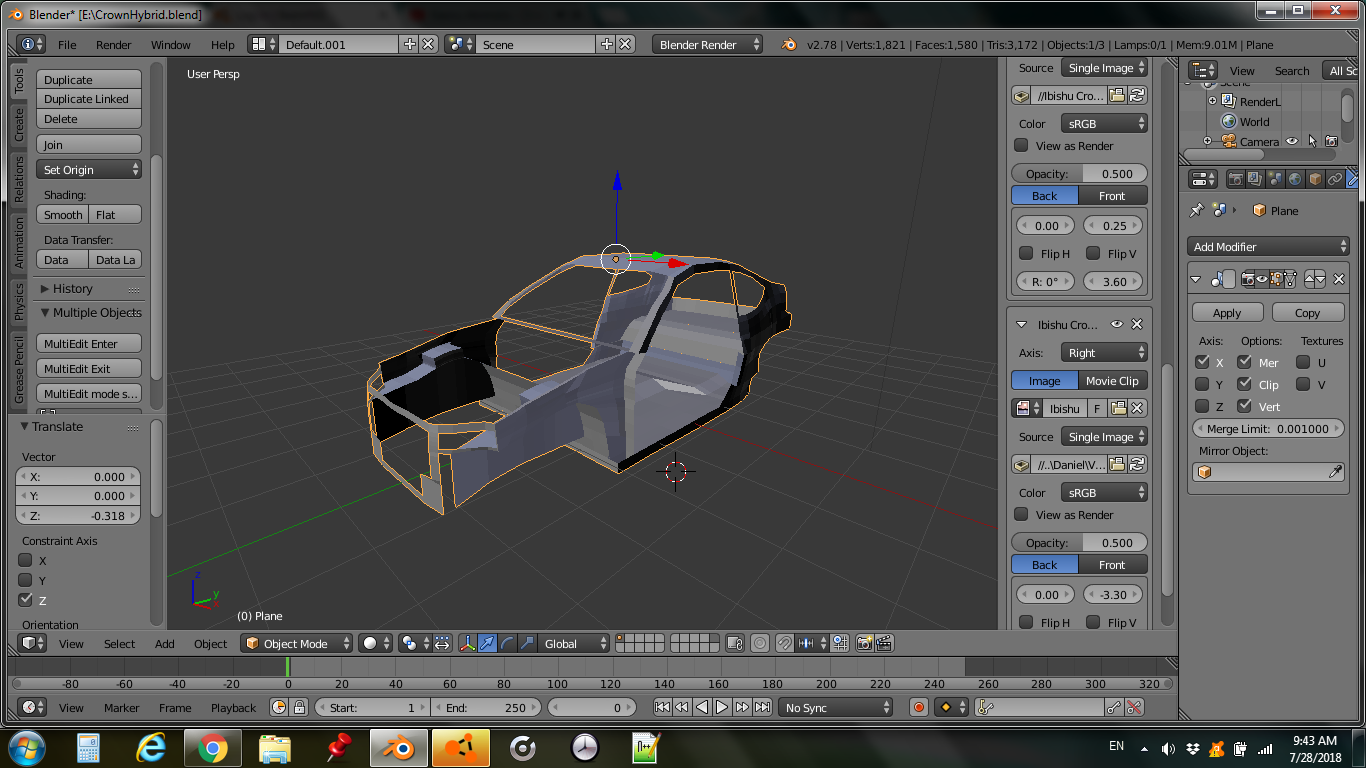Click the OpenGL render camera icon
This screenshot has height=768, width=1366.
[x=864, y=643]
